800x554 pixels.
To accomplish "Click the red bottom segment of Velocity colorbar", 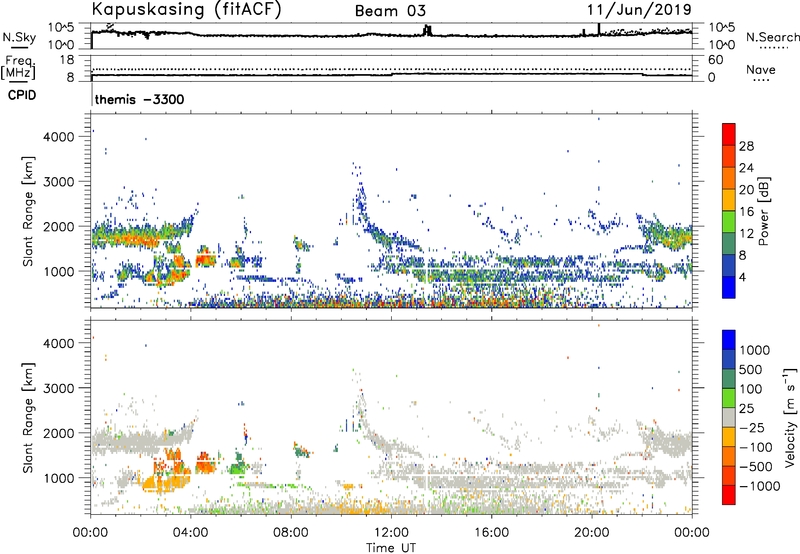I will point(729,495).
